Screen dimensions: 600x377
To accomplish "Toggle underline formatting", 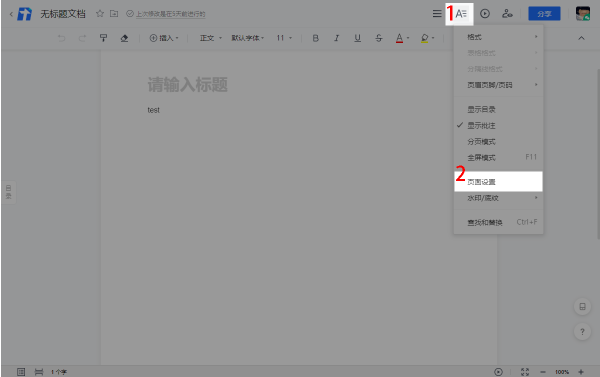I will [357, 38].
